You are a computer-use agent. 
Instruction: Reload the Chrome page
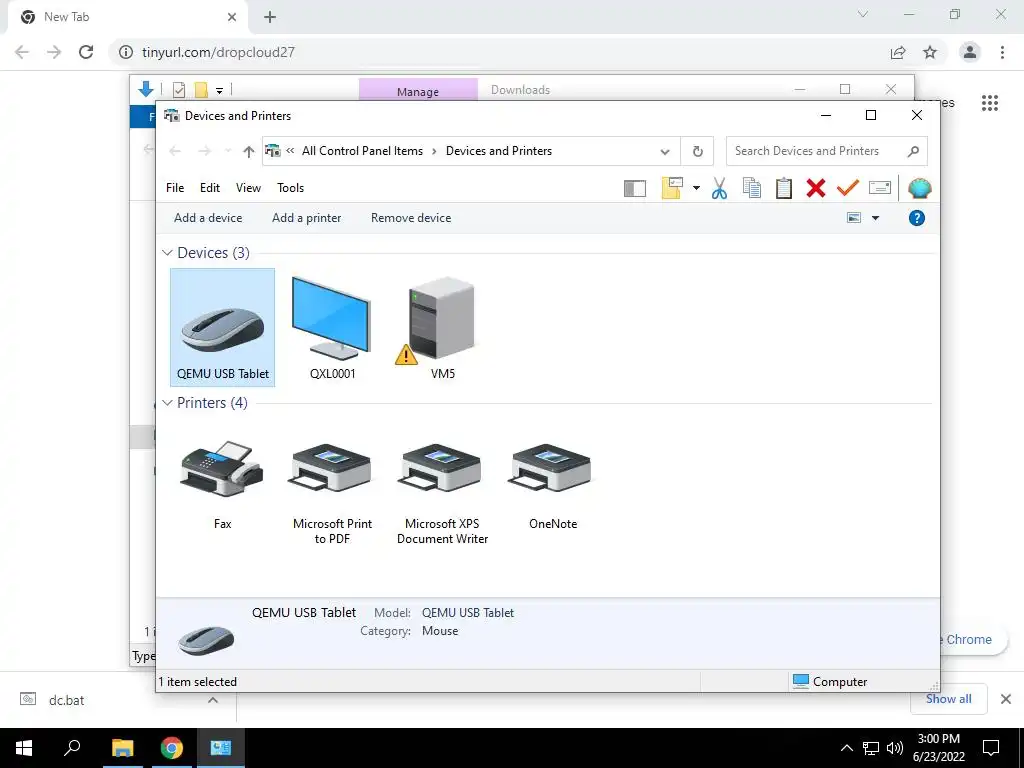[x=86, y=52]
